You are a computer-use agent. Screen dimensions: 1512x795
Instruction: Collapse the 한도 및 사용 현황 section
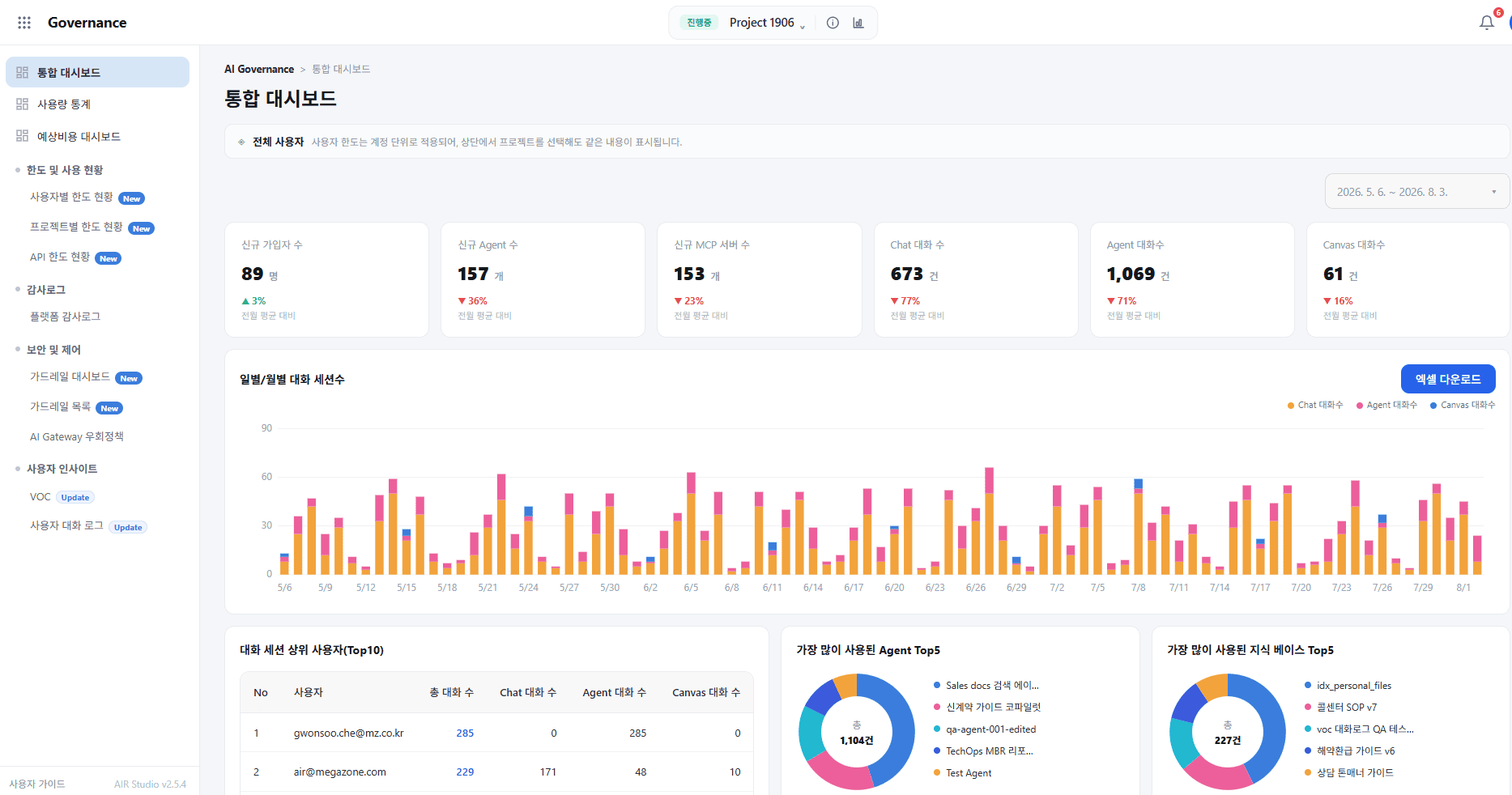click(65, 170)
